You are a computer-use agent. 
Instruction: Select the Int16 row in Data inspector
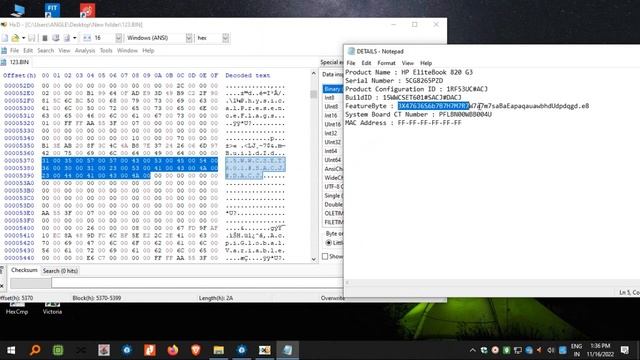point(333,116)
